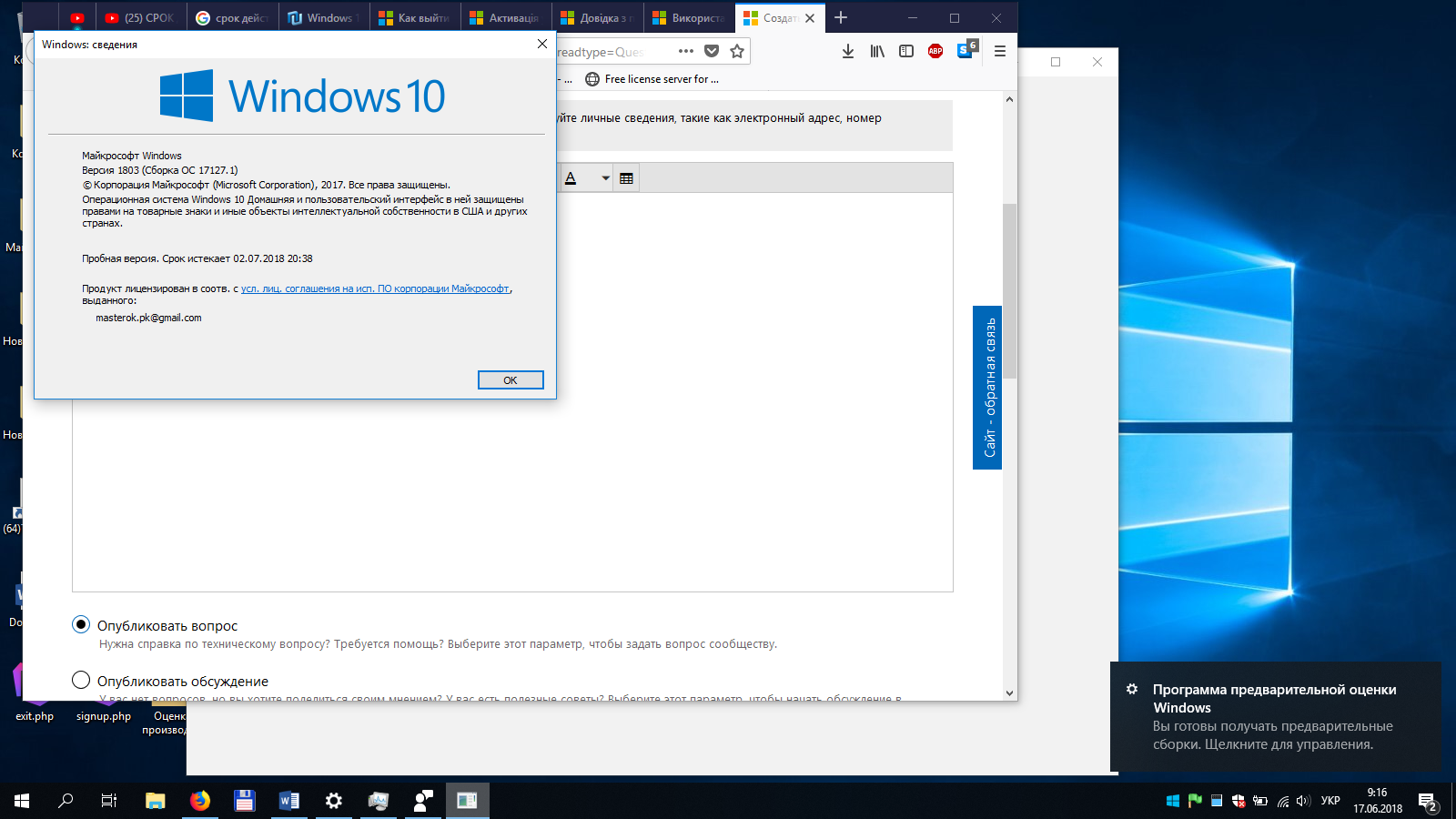Click the page scroll-down arrow in browser

[x=1009, y=693]
